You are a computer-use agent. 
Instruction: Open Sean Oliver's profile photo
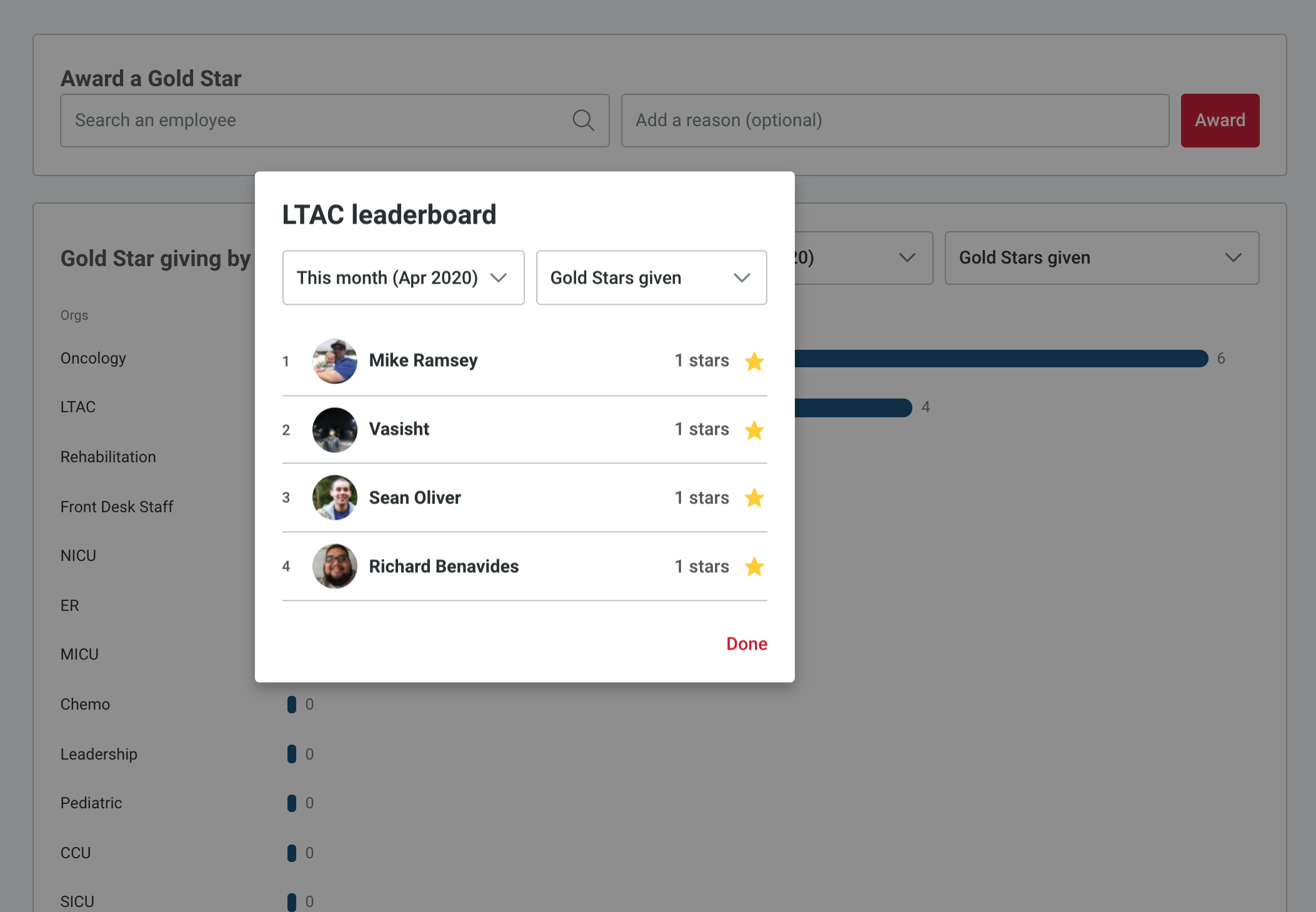pos(335,498)
